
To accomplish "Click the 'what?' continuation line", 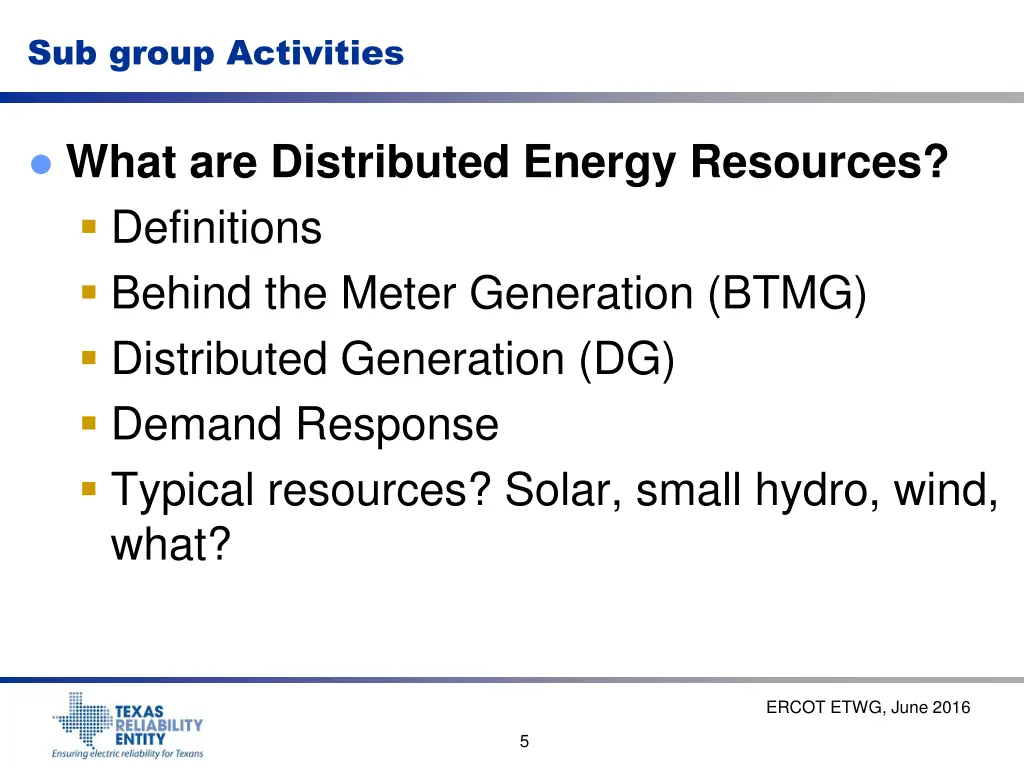I will pyautogui.click(x=171, y=543).
